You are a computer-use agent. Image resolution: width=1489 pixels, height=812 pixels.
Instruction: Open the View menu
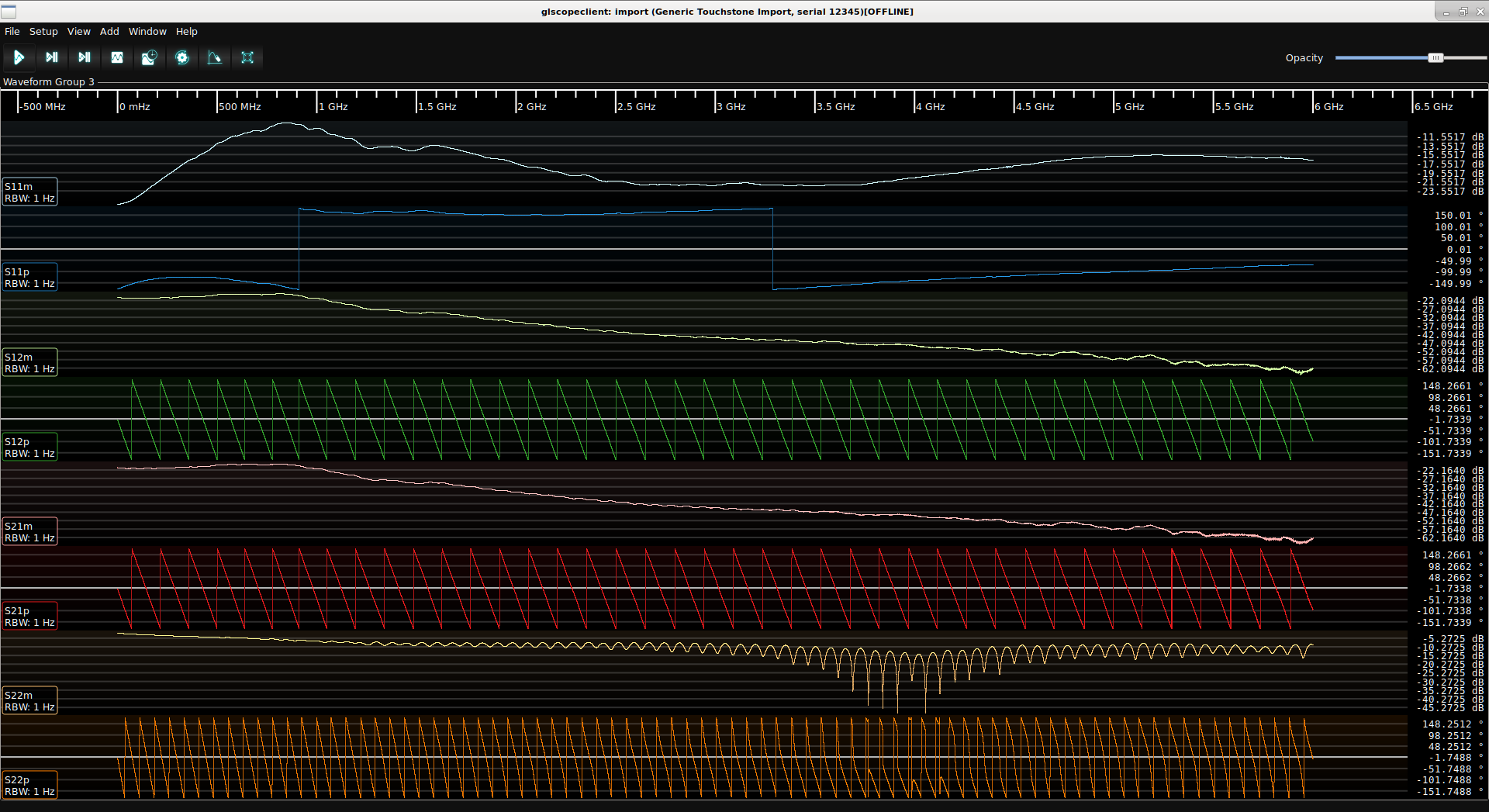pos(79,32)
